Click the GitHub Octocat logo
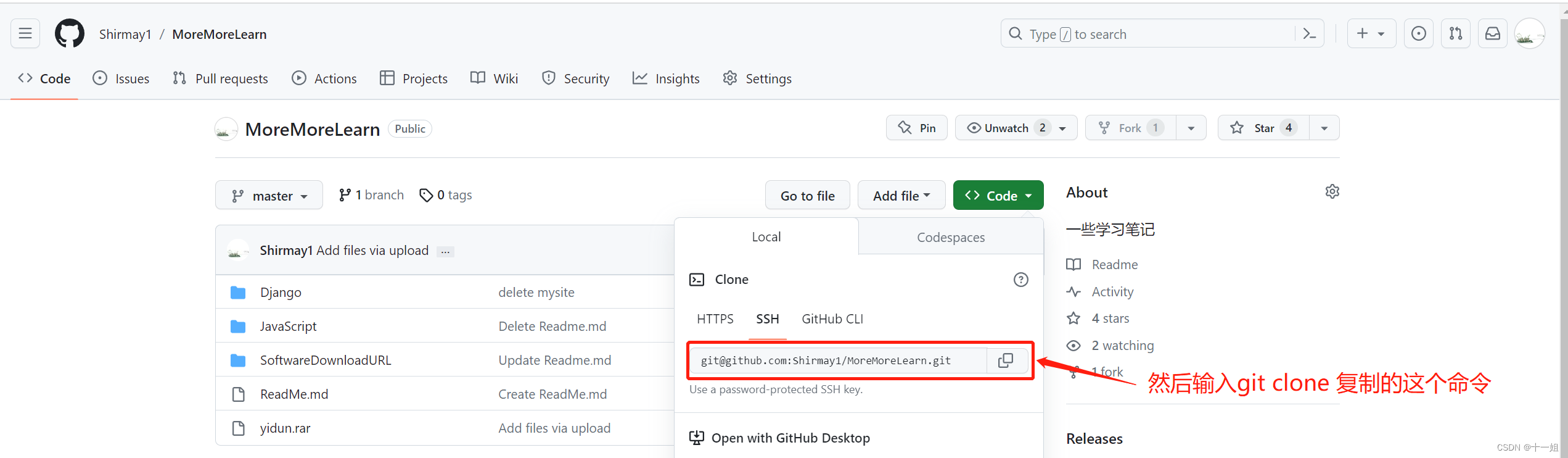The width and height of the screenshot is (1568, 458). click(x=70, y=33)
